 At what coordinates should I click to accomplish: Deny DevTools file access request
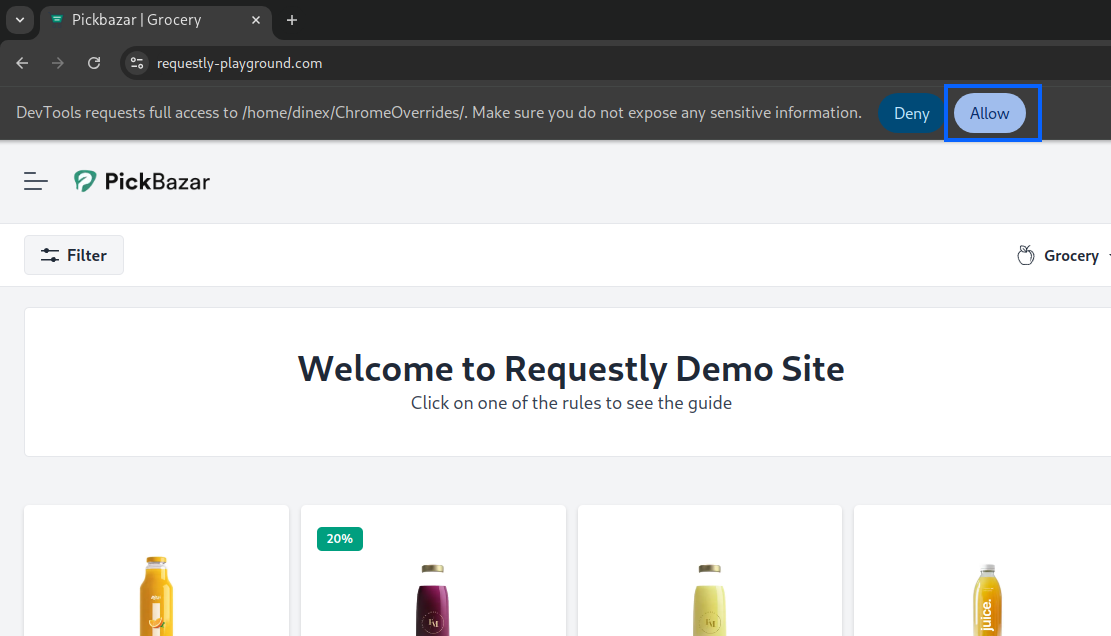click(x=911, y=113)
